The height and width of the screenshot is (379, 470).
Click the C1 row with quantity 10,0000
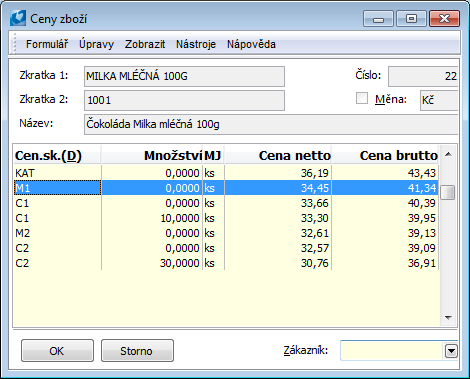coord(226,218)
